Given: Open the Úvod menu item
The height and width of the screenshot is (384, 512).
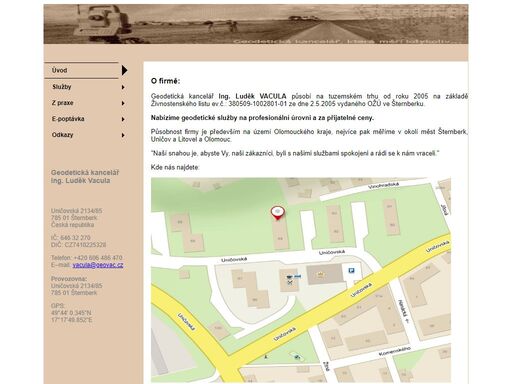Looking at the screenshot, I should pyautogui.click(x=60, y=70).
